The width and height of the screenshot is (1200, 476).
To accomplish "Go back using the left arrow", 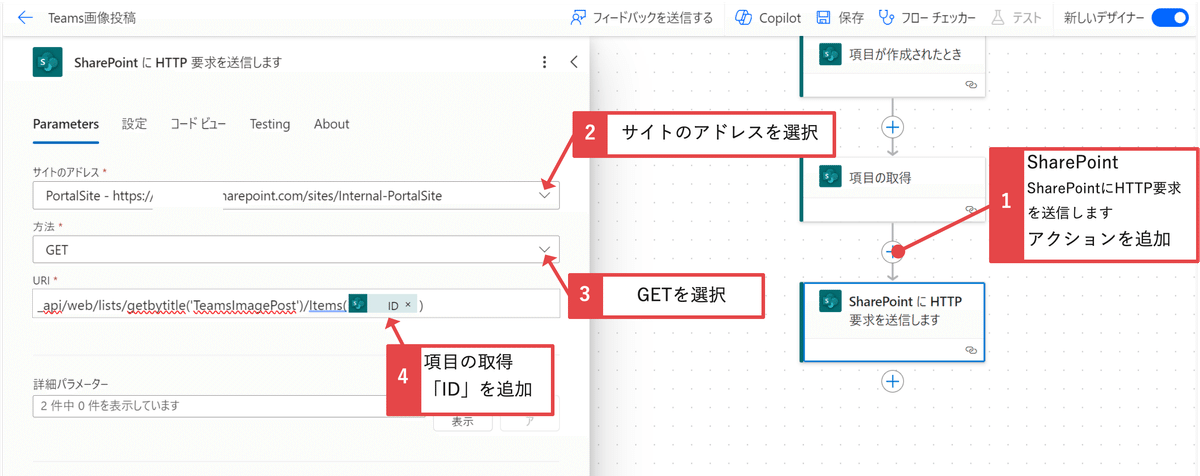I will pyautogui.click(x=26, y=18).
